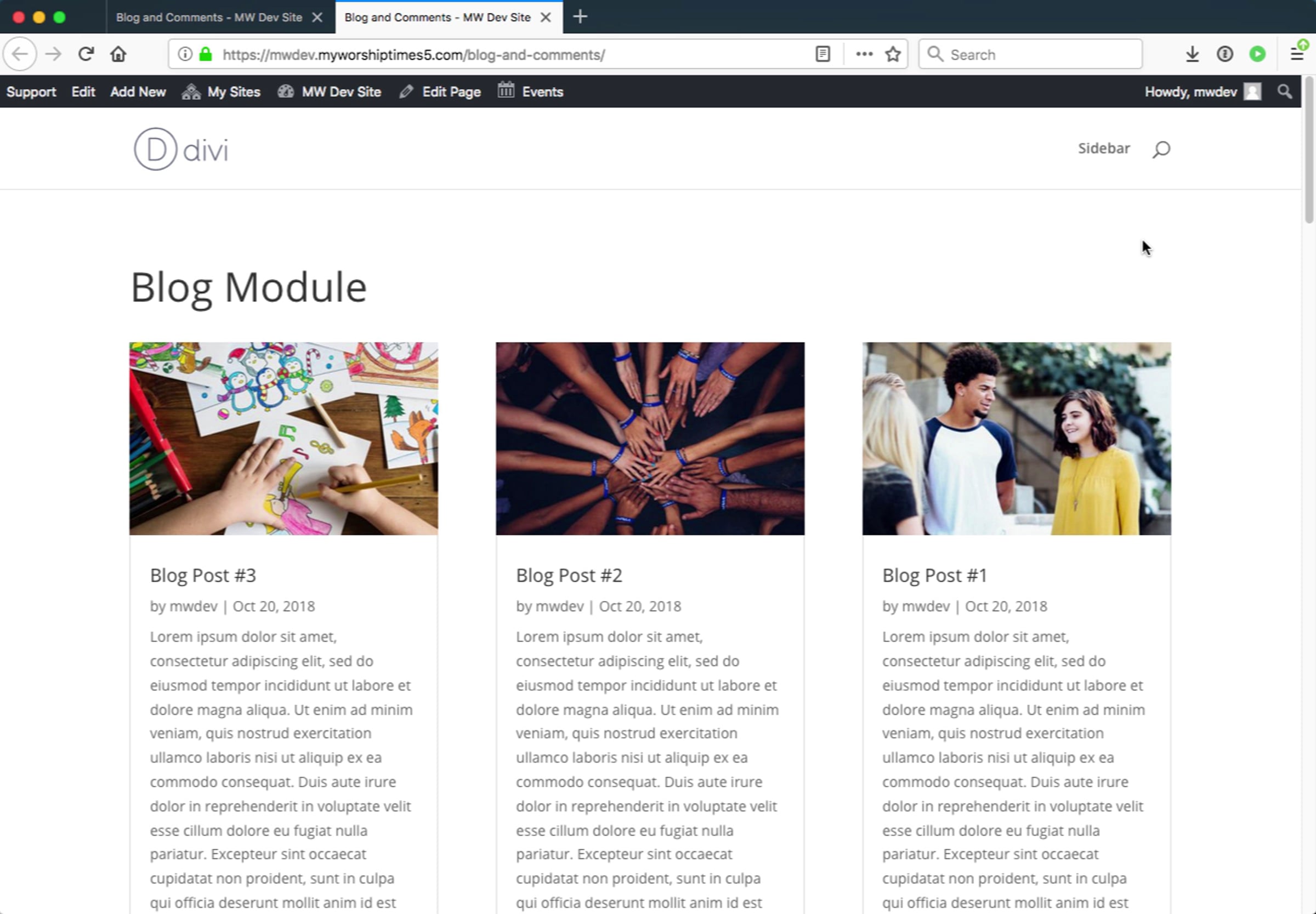Open WordPress admin bar search icon
The image size is (1316, 914).
click(x=1285, y=92)
